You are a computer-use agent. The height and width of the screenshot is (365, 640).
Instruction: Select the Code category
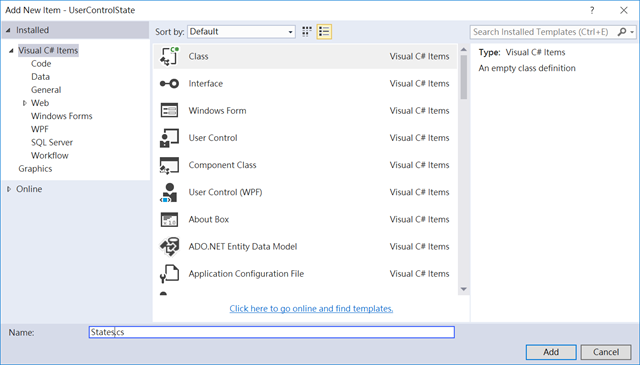pos(41,64)
